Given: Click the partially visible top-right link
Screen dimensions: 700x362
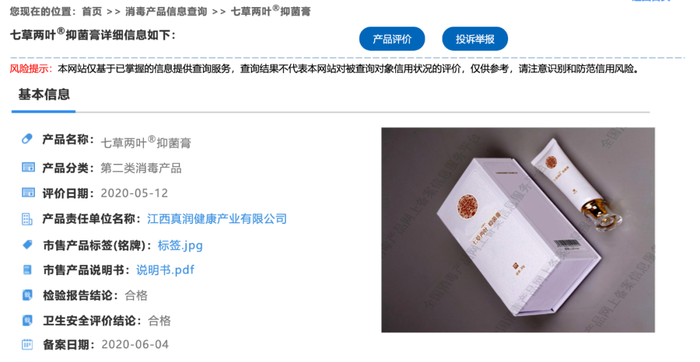Looking at the screenshot, I should [651, 1].
